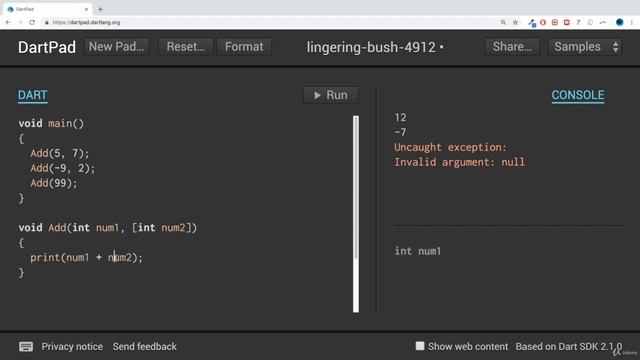The width and height of the screenshot is (640, 360).
Task: Open the Privacy notice link
Action: (72, 347)
